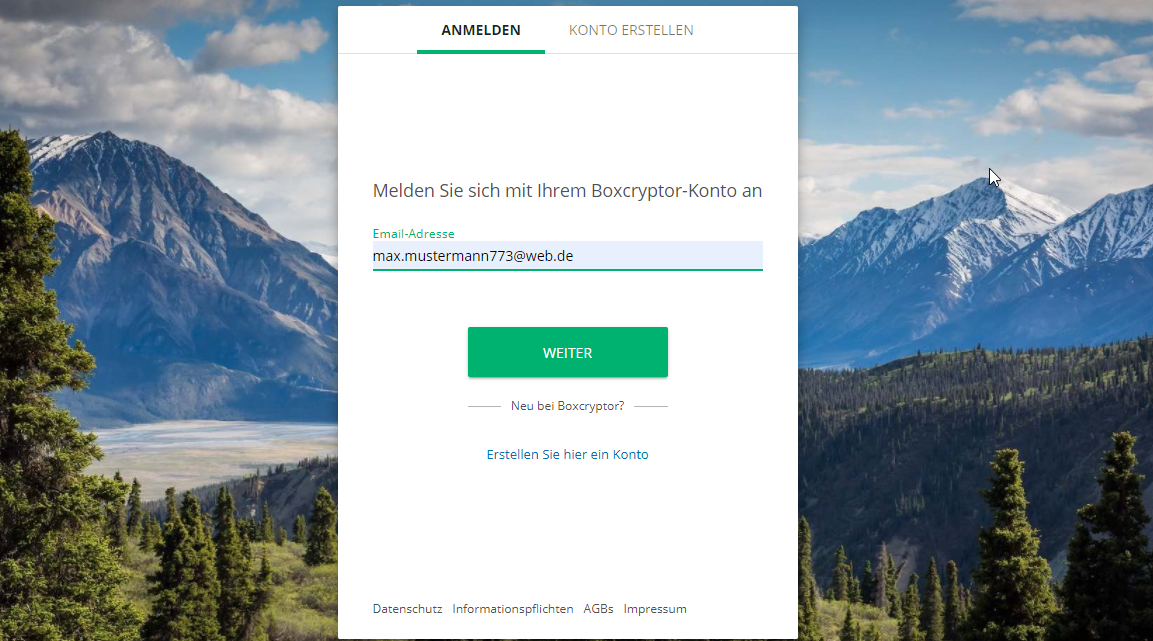
Task: Click the 'Neu bei Boxcryptor?' divider text
Action: coord(568,406)
